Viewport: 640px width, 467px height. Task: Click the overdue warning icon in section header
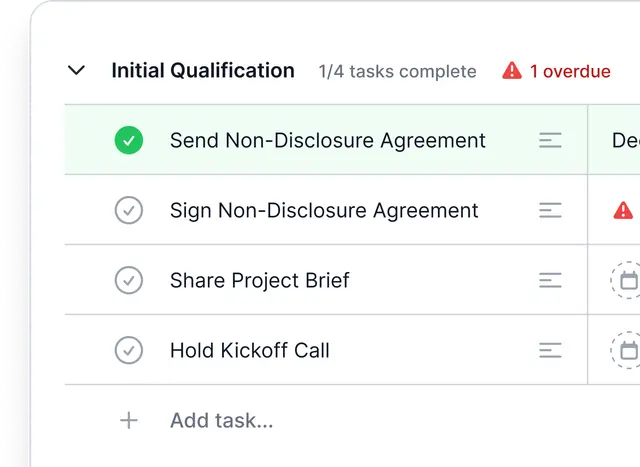point(512,71)
